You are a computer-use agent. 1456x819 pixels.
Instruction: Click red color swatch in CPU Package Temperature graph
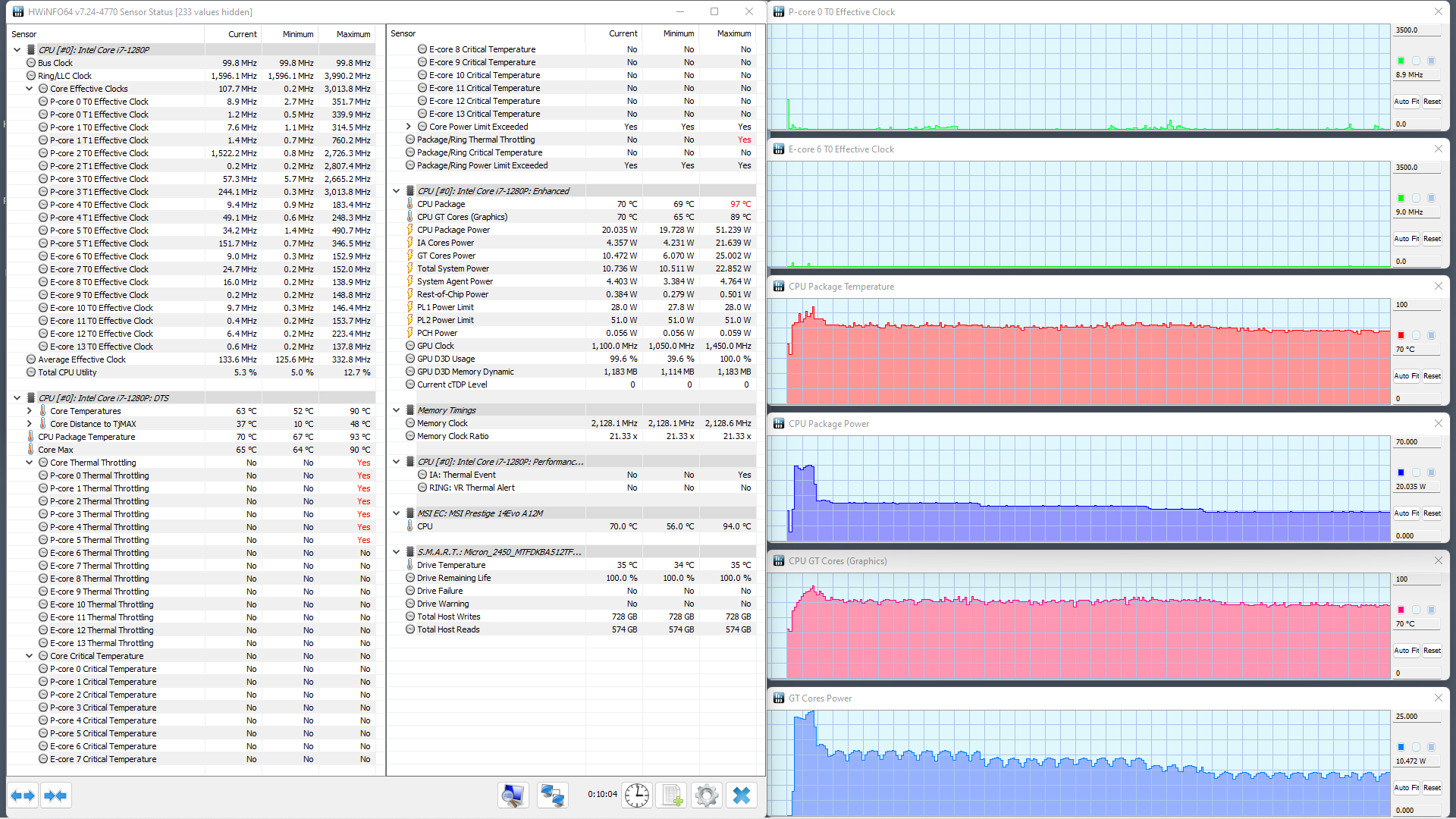point(1401,335)
